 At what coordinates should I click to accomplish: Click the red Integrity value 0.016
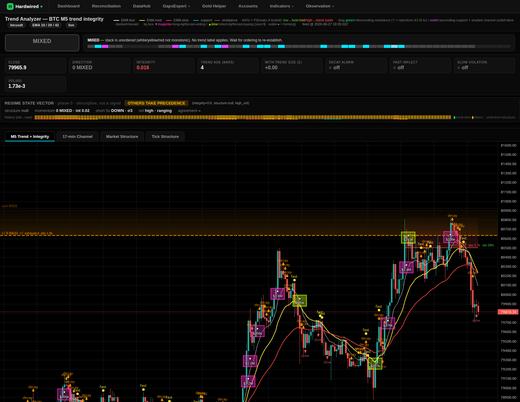(143, 68)
